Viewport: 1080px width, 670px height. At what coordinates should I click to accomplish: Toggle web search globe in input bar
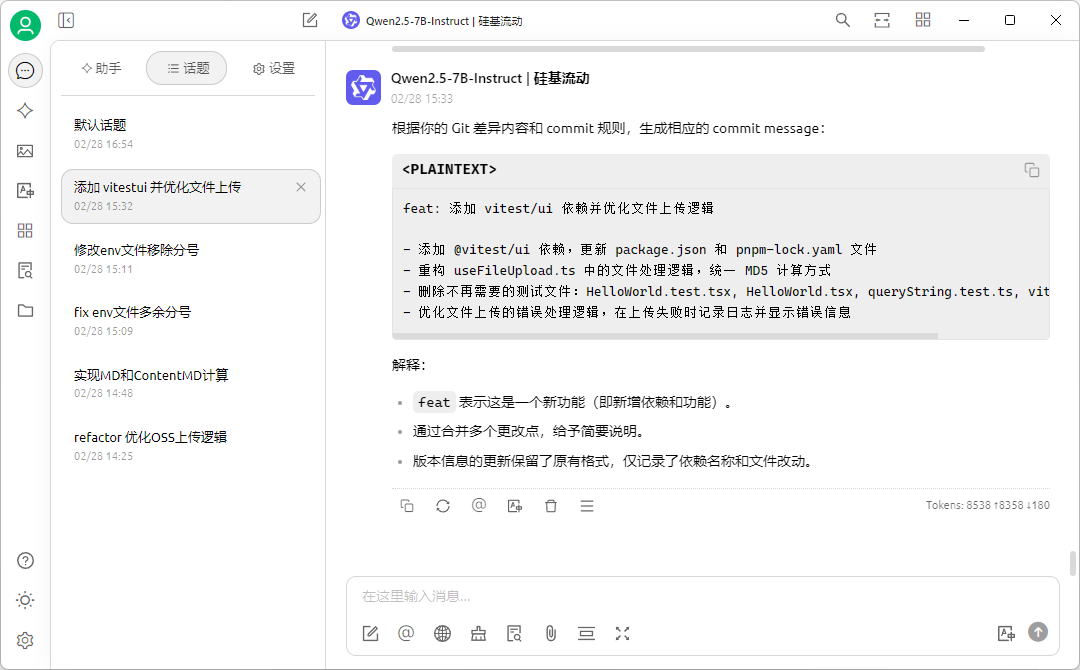442,633
